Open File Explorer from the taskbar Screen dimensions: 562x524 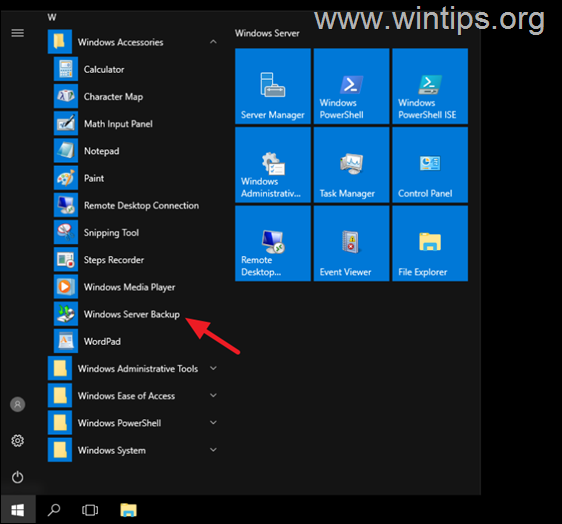[128, 510]
